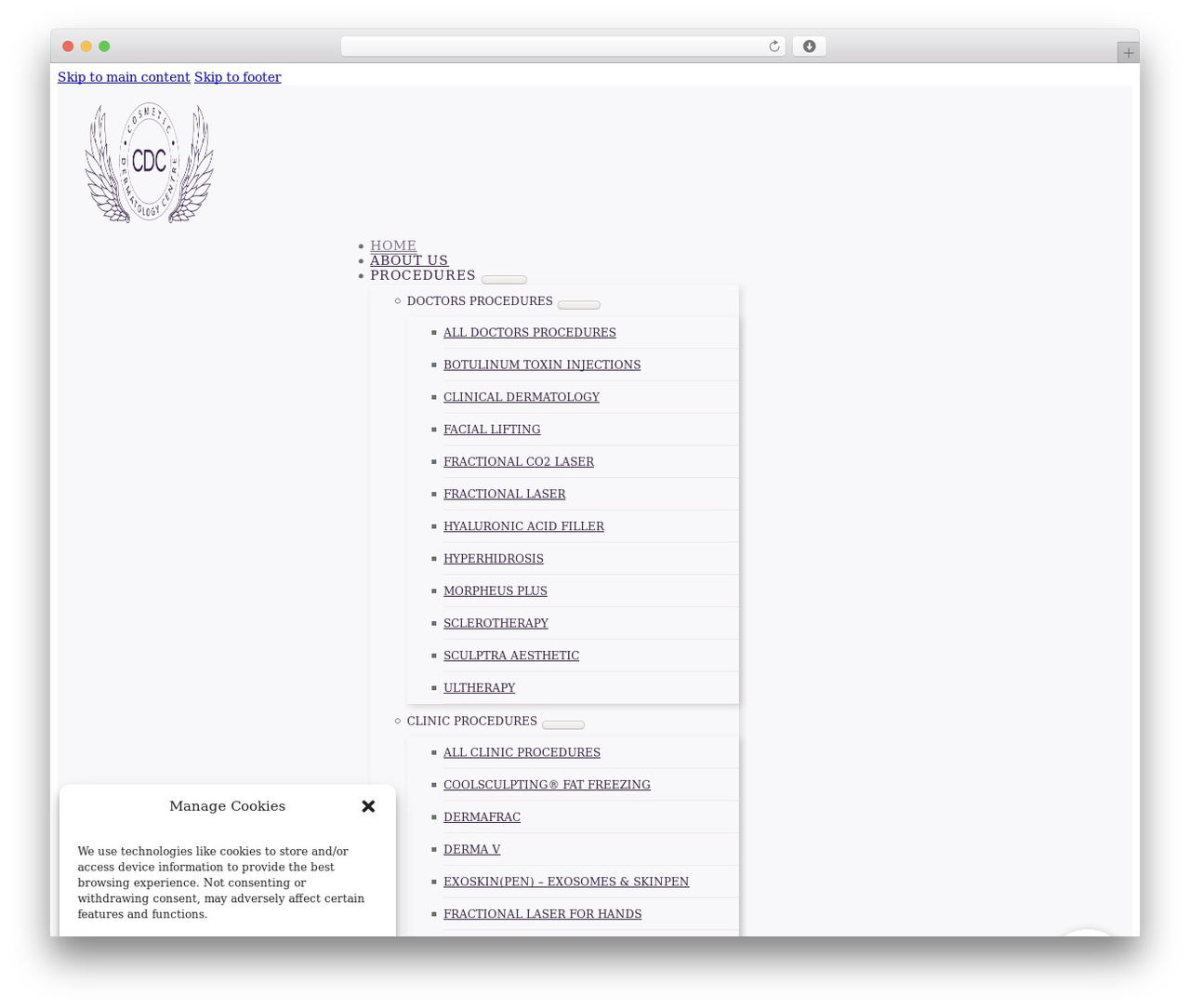
Task: Open Exoskin(Pen) Exosomes & SkinPen link
Action: 566,882
